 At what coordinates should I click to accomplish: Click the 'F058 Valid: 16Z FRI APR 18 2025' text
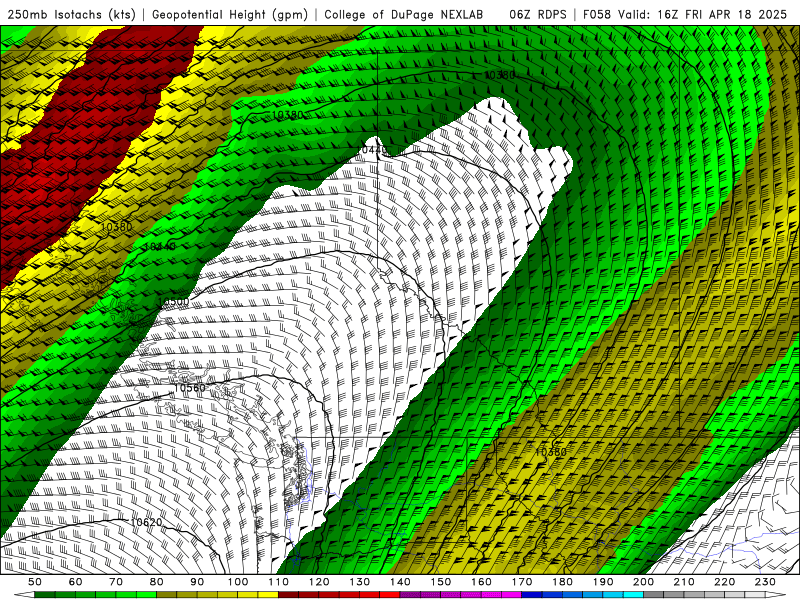pos(685,15)
